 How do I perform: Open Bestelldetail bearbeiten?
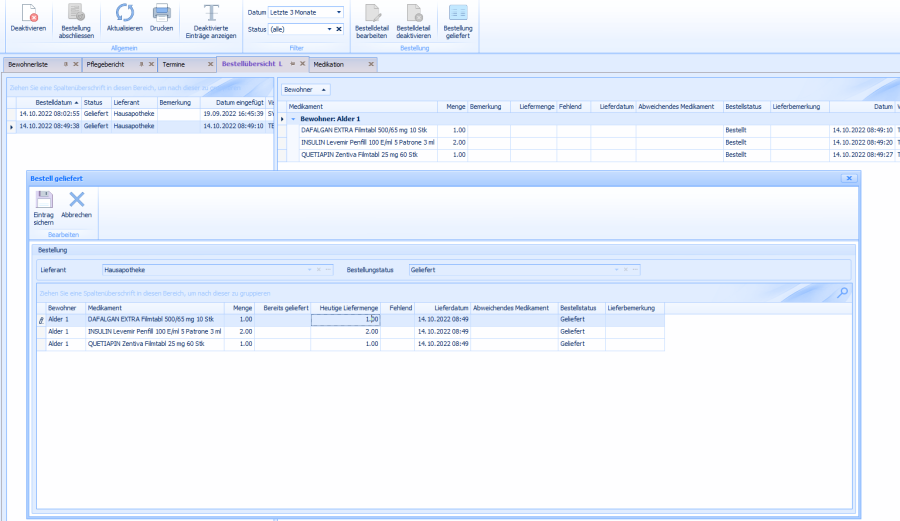[371, 15]
